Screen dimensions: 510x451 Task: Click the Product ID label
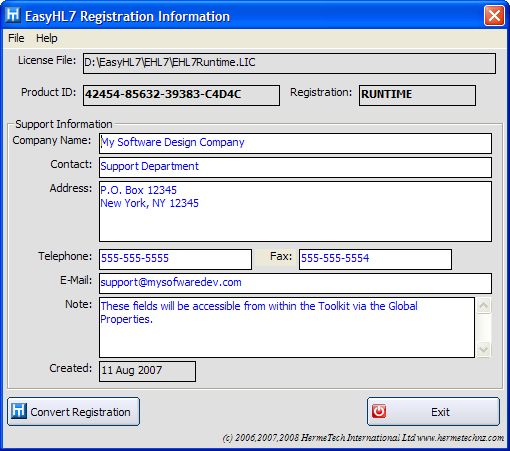point(49,92)
